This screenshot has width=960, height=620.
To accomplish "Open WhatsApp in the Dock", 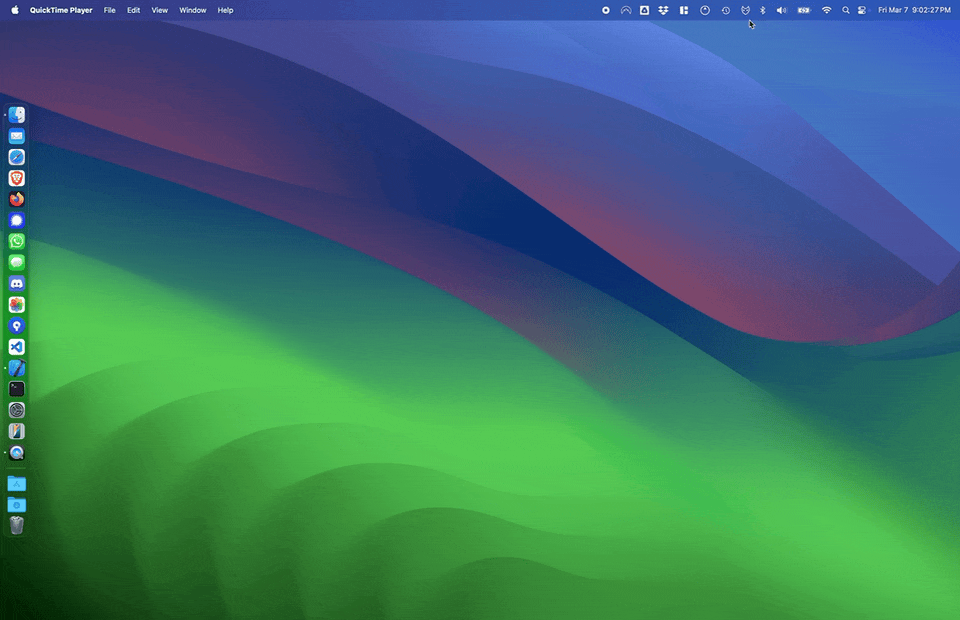I will (x=17, y=241).
